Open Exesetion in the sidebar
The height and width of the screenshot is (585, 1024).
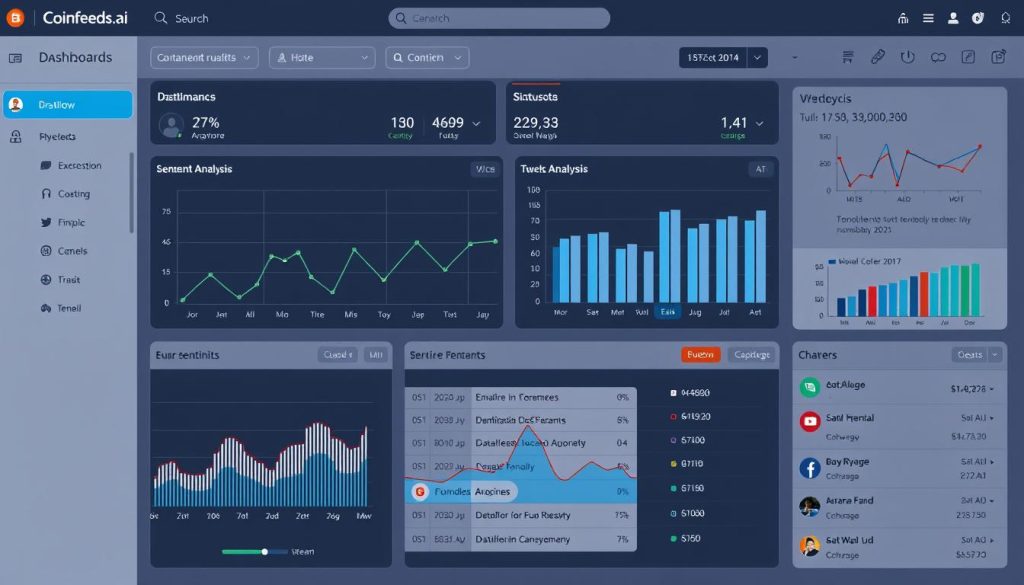click(80, 166)
